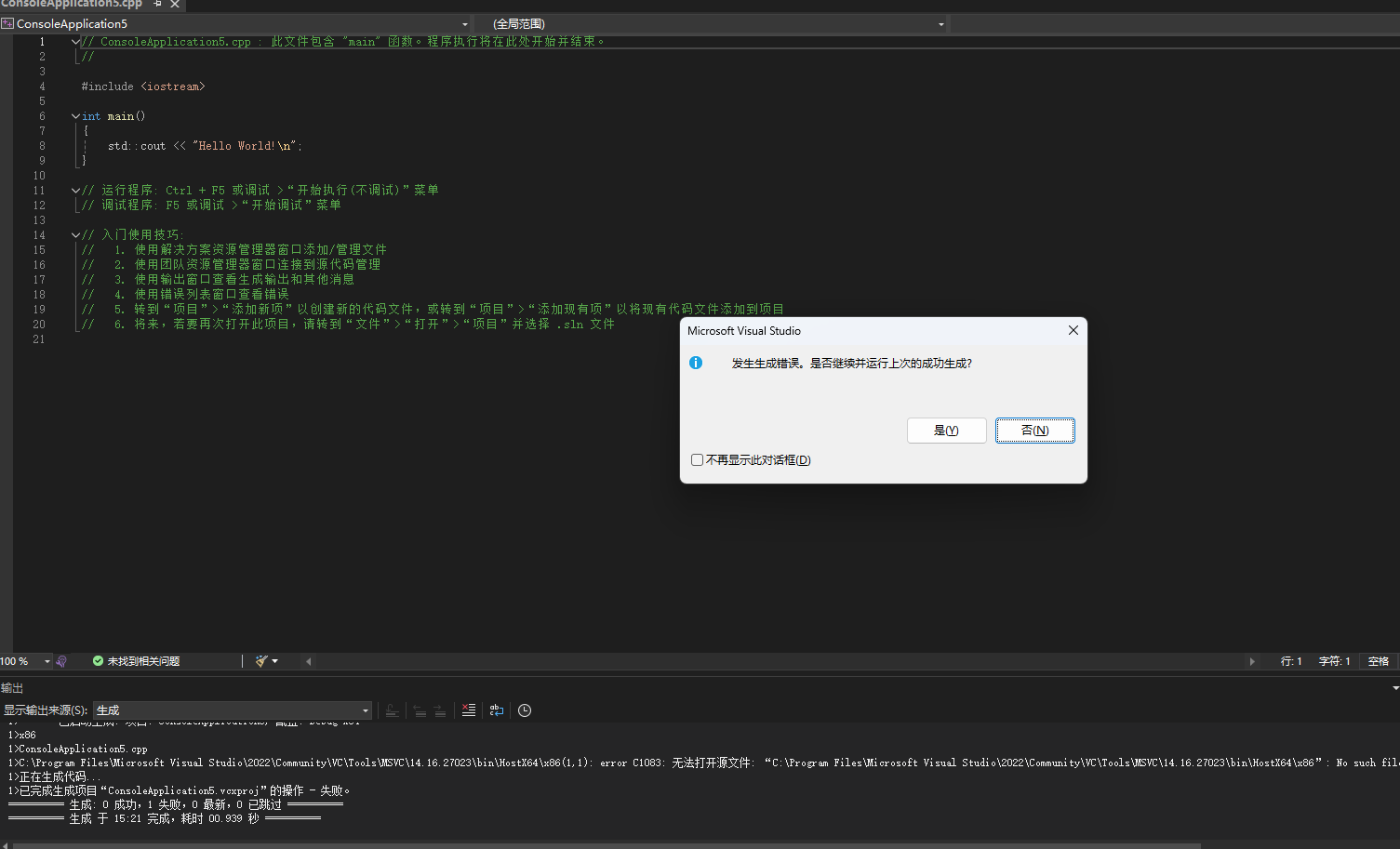1400x849 pixels.
Task: Open the 显示输出来源 生成 combo box
Action: point(233,710)
